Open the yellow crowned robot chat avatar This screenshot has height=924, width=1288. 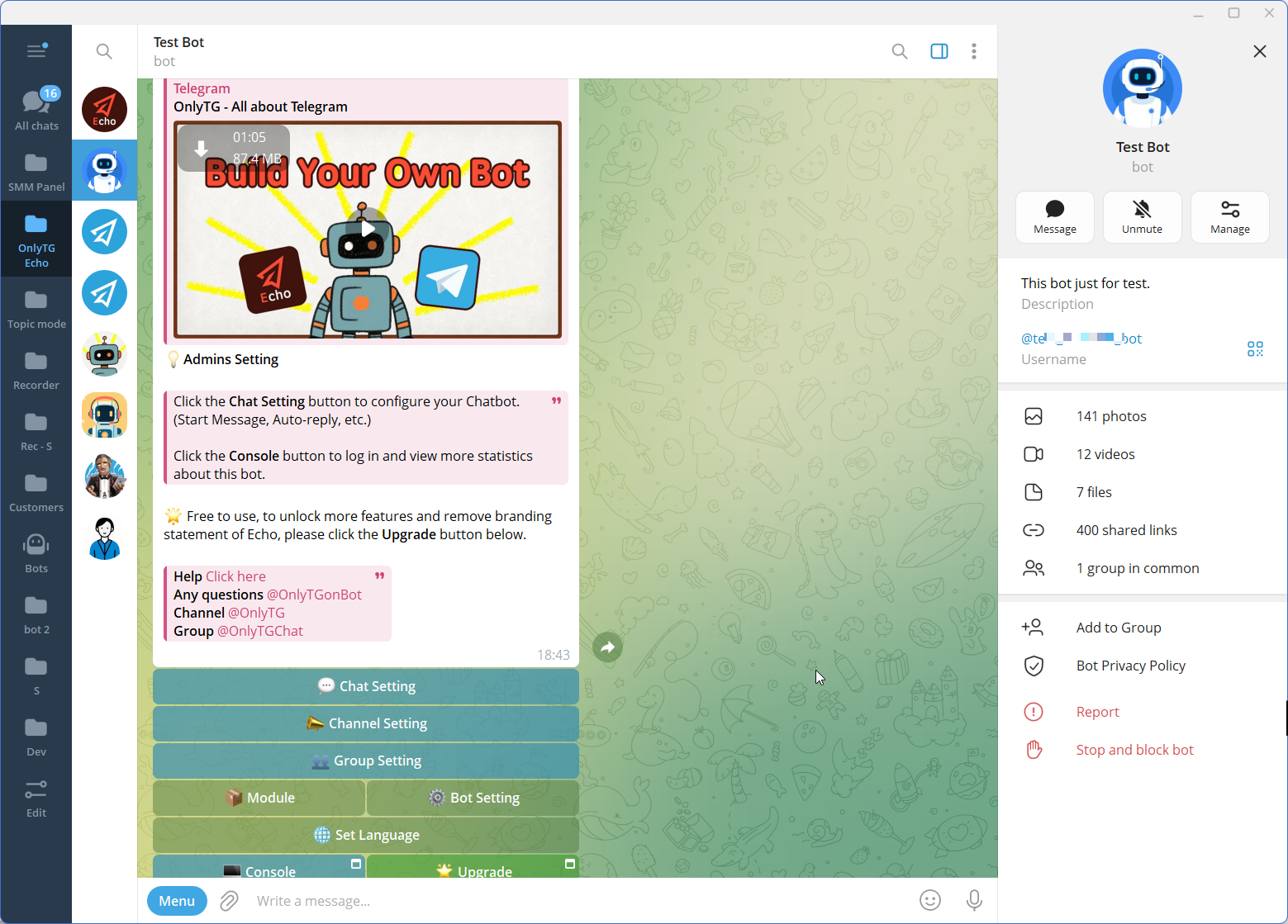pos(104,353)
